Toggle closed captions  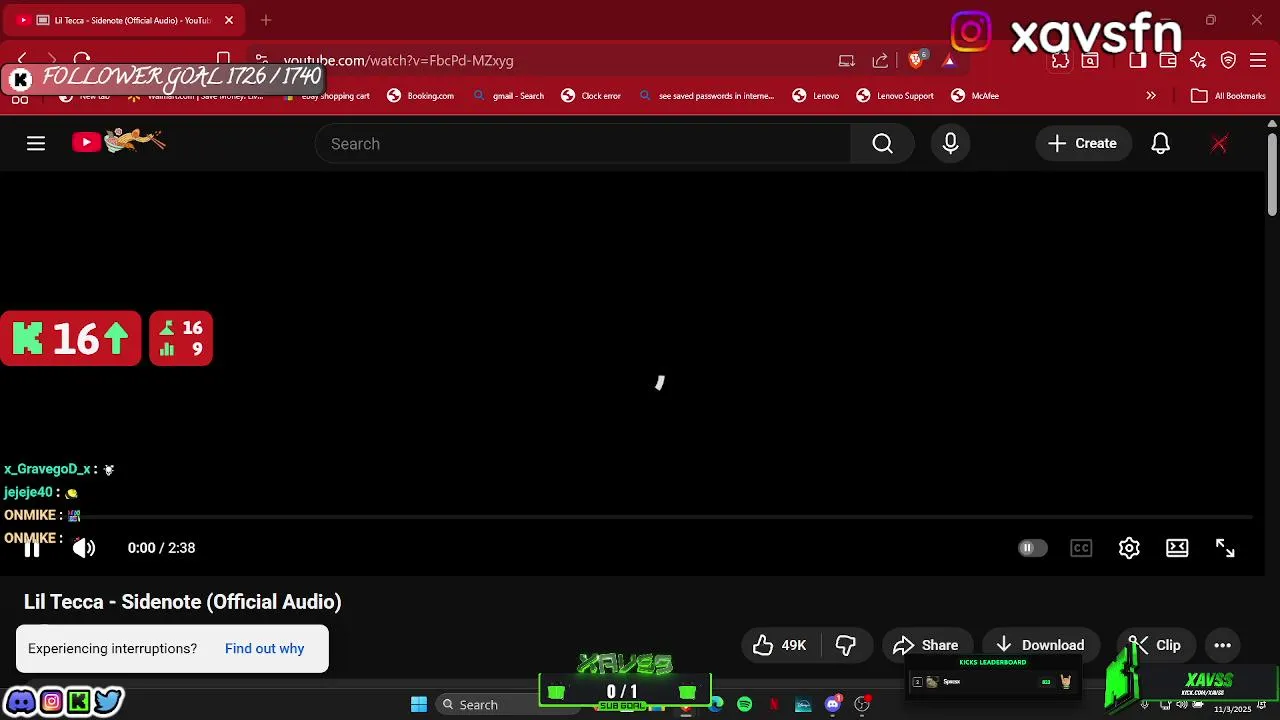1081,548
